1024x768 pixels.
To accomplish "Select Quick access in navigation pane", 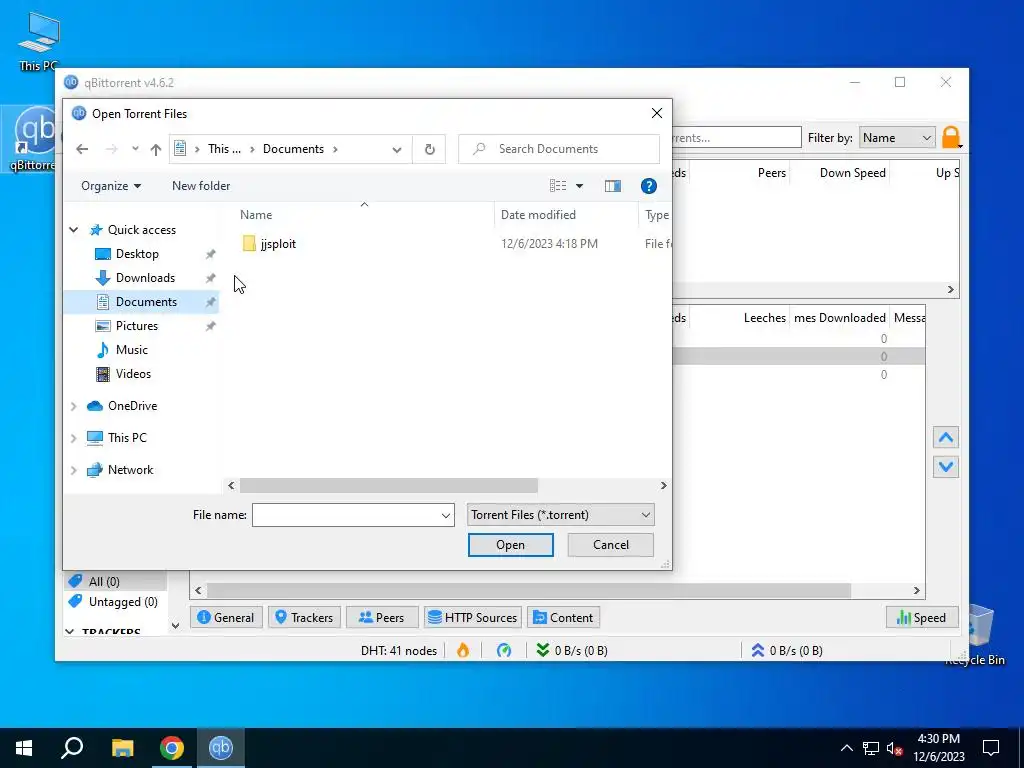I will pyautogui.click(x=142, y=230).
